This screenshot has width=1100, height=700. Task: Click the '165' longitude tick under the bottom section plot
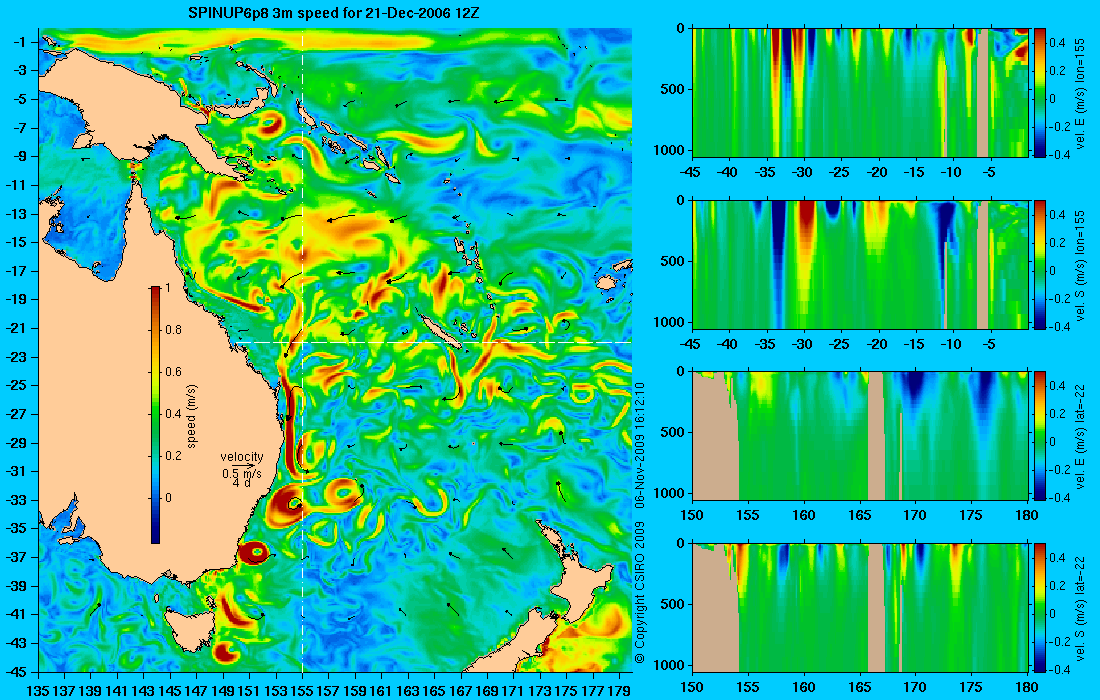point(859,687)
